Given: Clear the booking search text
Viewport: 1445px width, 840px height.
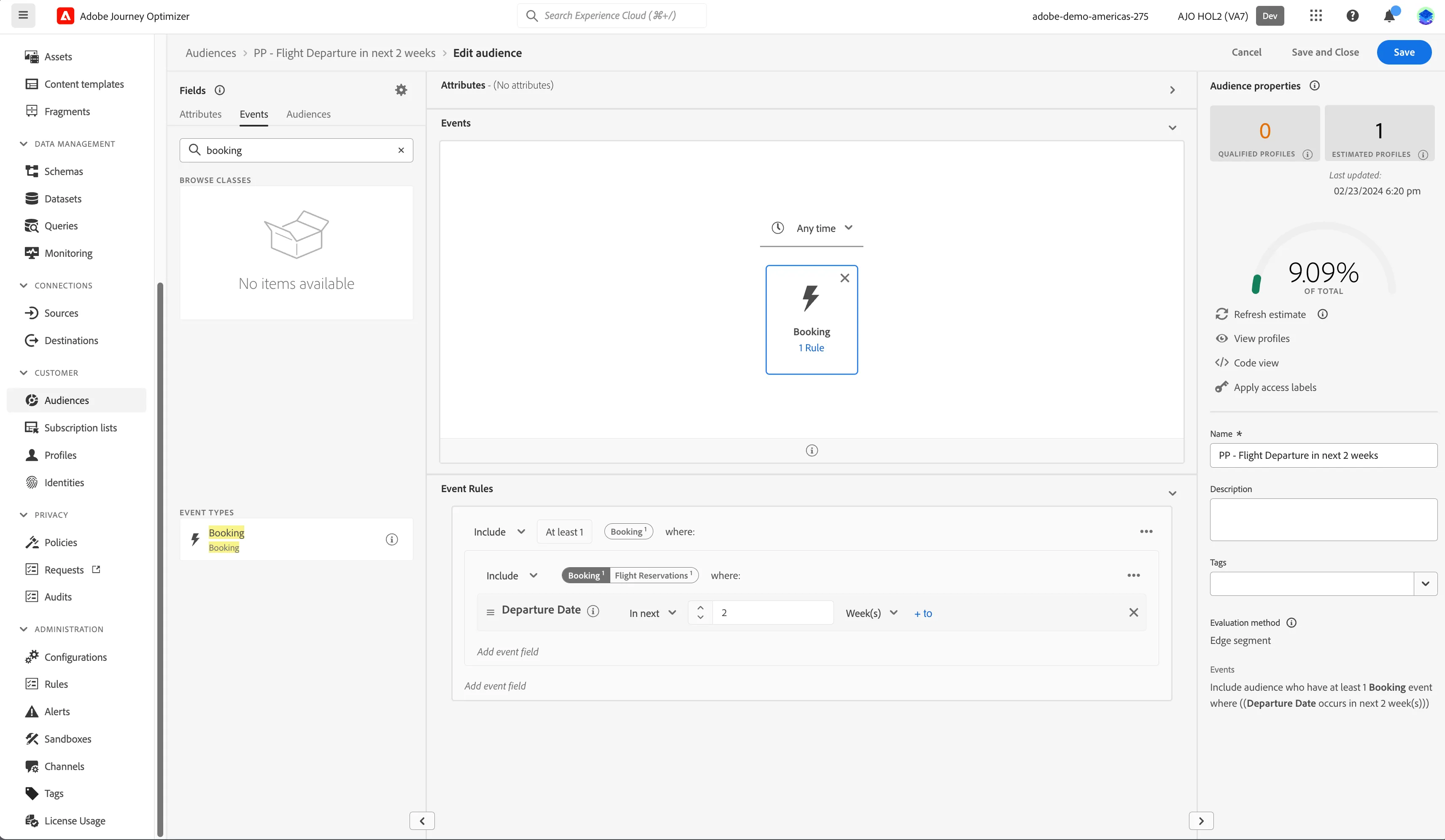Looking at the screenshot, I should (401, 150).
